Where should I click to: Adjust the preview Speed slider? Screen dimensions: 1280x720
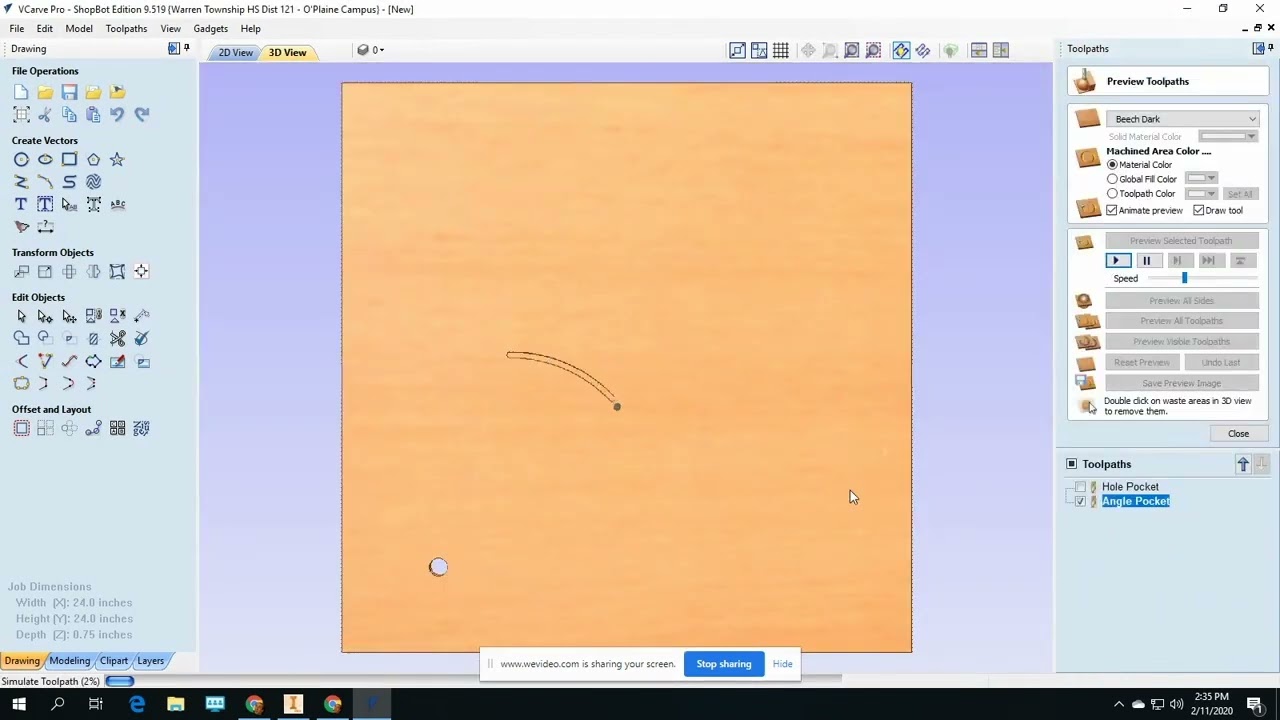[1184, 279]
